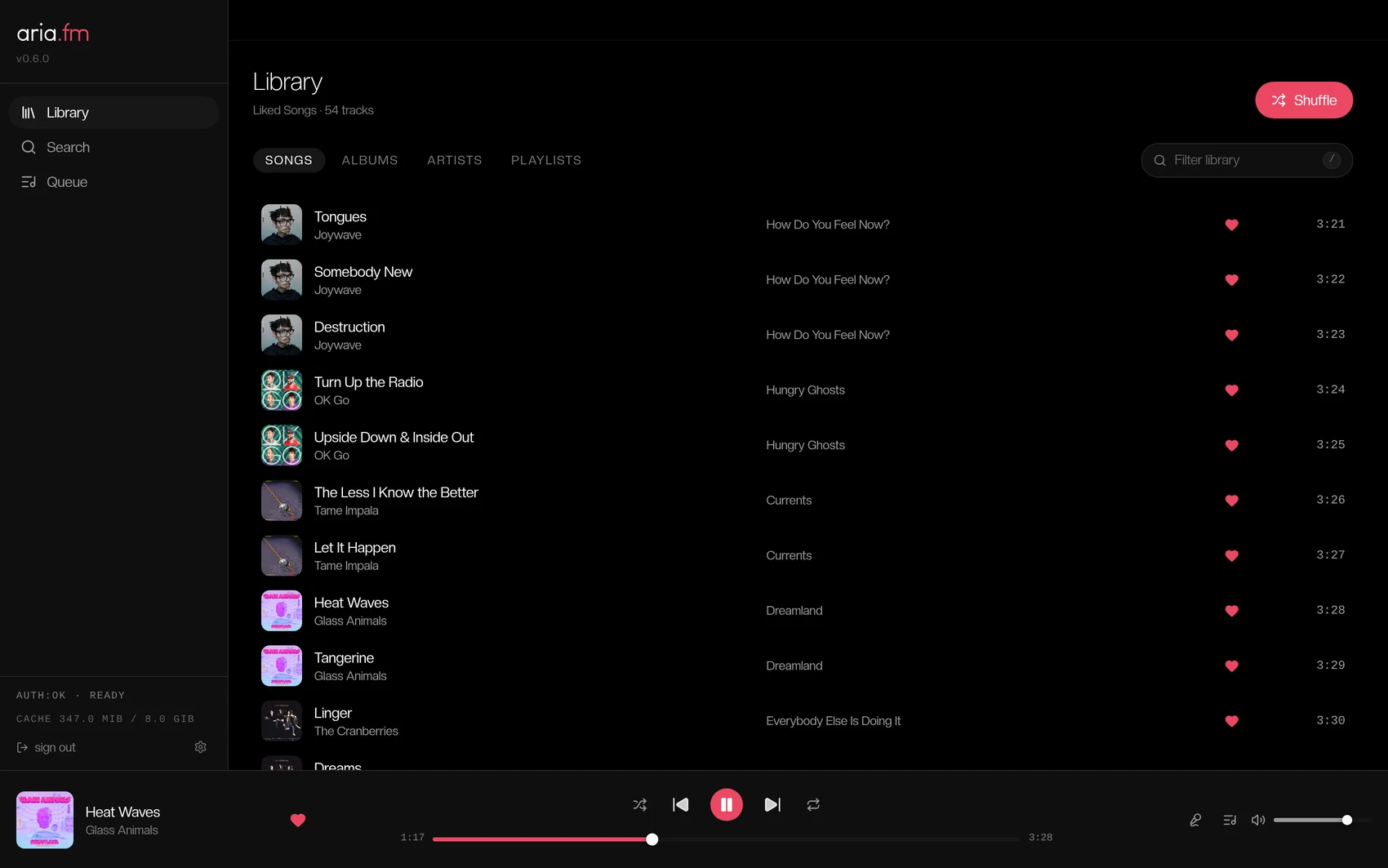Toggle the heart on now-playing Heat Waves
Screen dimensions: 1388x868
click(x=298, y=820)
